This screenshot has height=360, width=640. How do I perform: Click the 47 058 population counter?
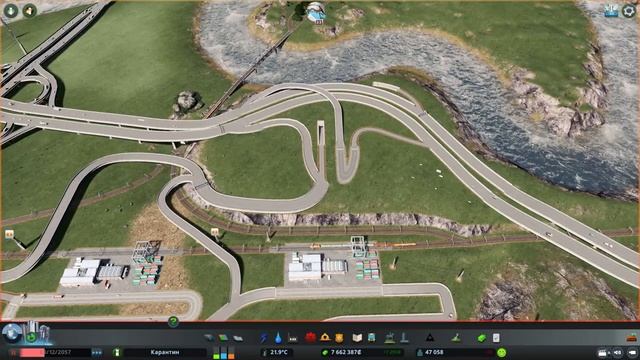(434, 352)
